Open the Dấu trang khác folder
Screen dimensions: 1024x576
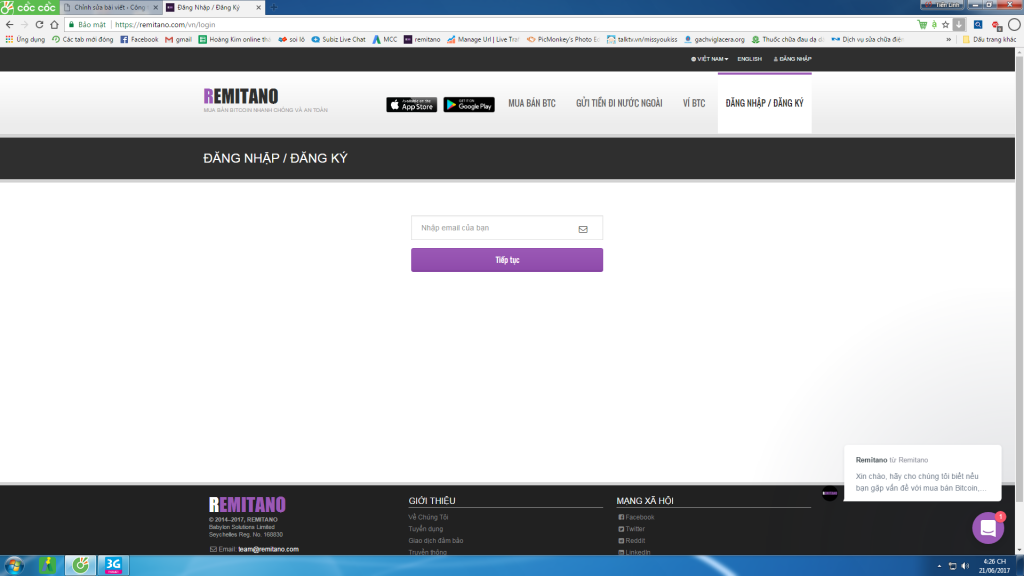coord(989,39)
